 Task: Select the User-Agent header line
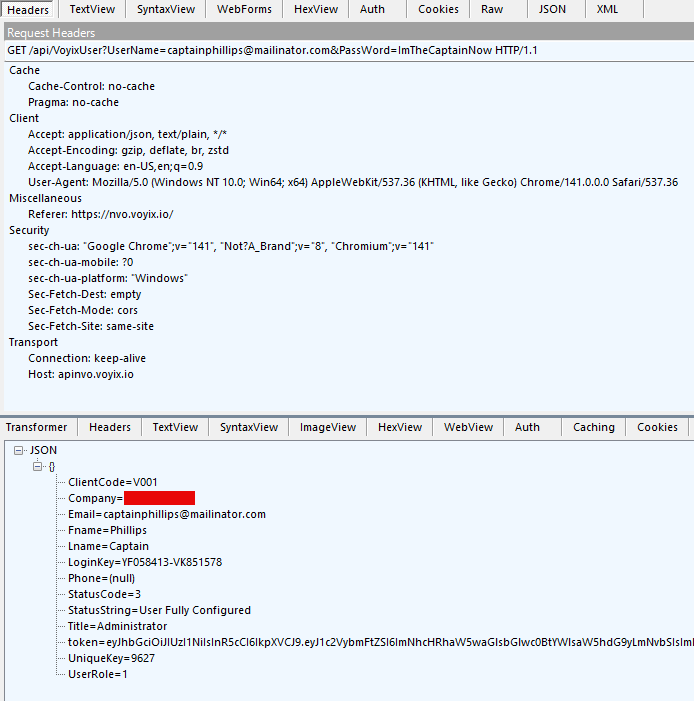pyautogui.click(x=352, y=182)
